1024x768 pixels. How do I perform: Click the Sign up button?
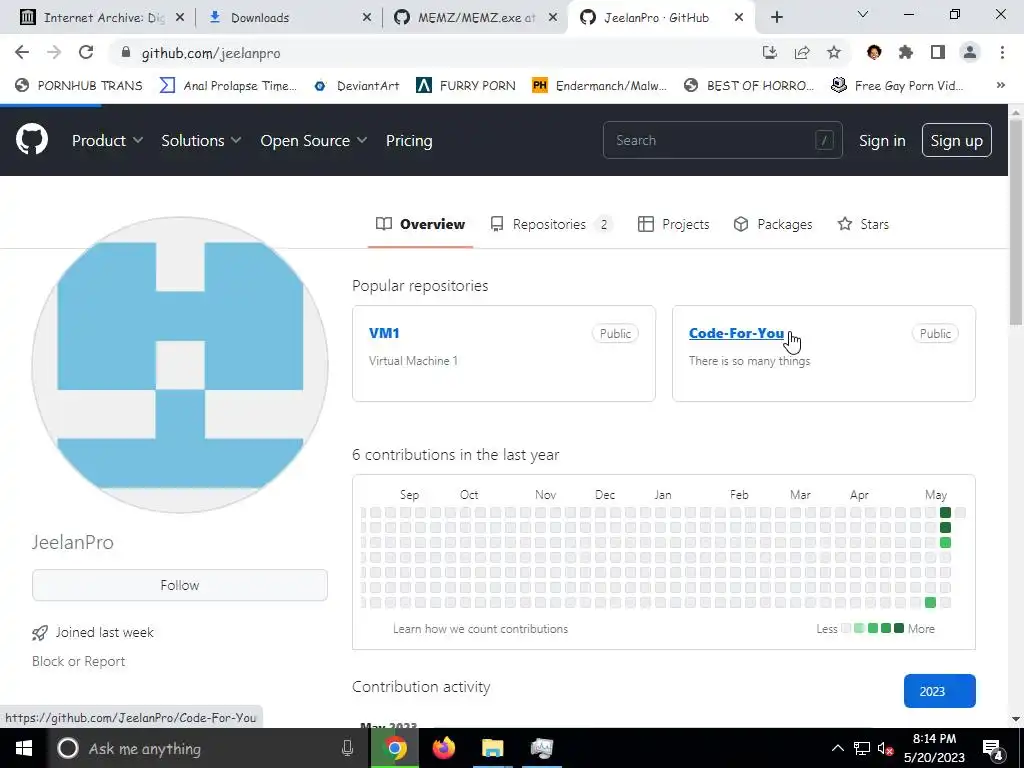[956, 140]
